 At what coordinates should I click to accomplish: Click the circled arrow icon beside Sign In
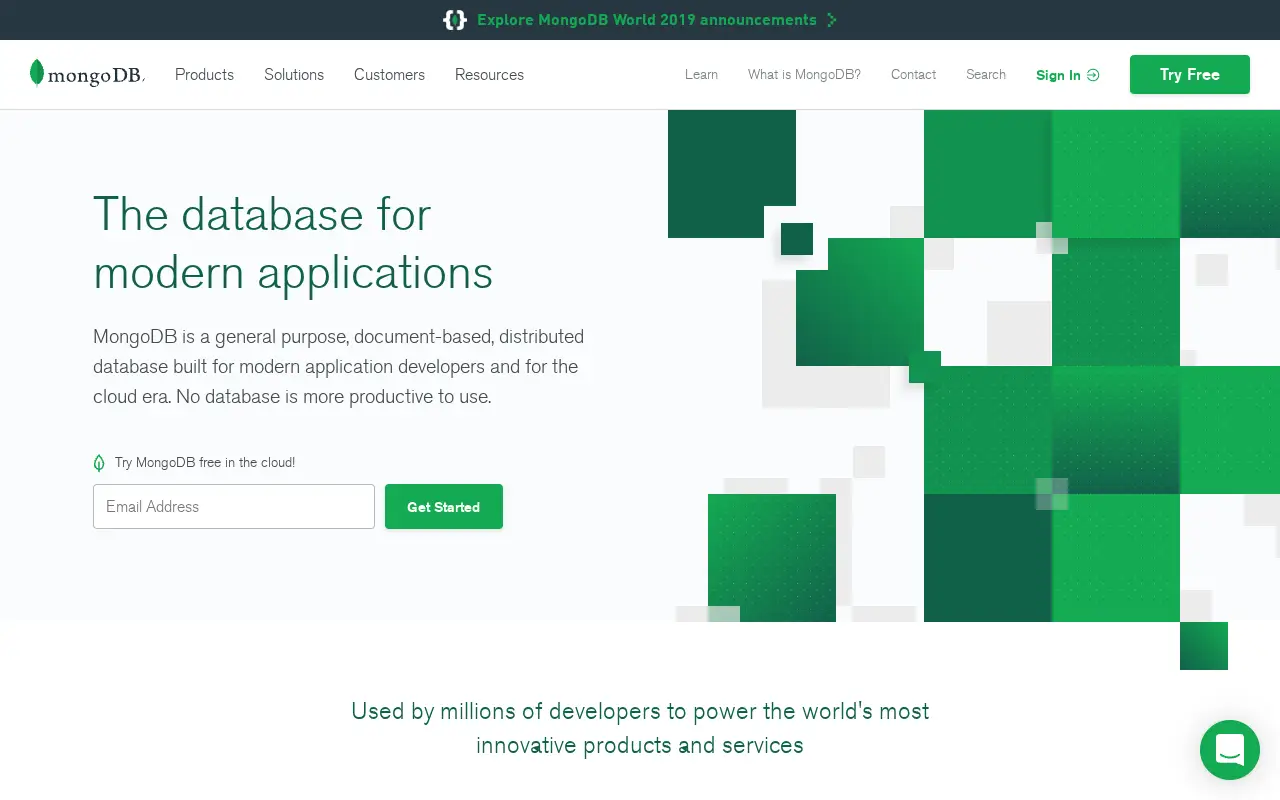(1093, 75)
